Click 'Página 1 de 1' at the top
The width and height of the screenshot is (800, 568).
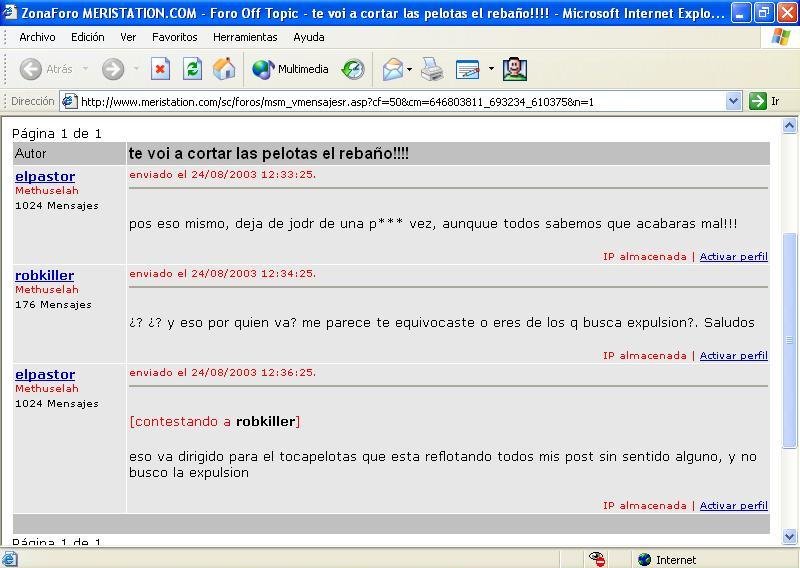57,134
